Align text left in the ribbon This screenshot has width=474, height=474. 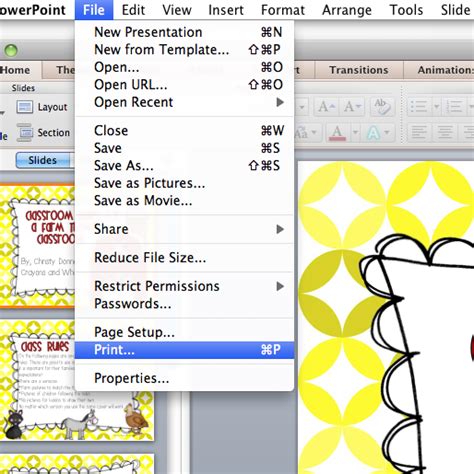pos(419,132)
